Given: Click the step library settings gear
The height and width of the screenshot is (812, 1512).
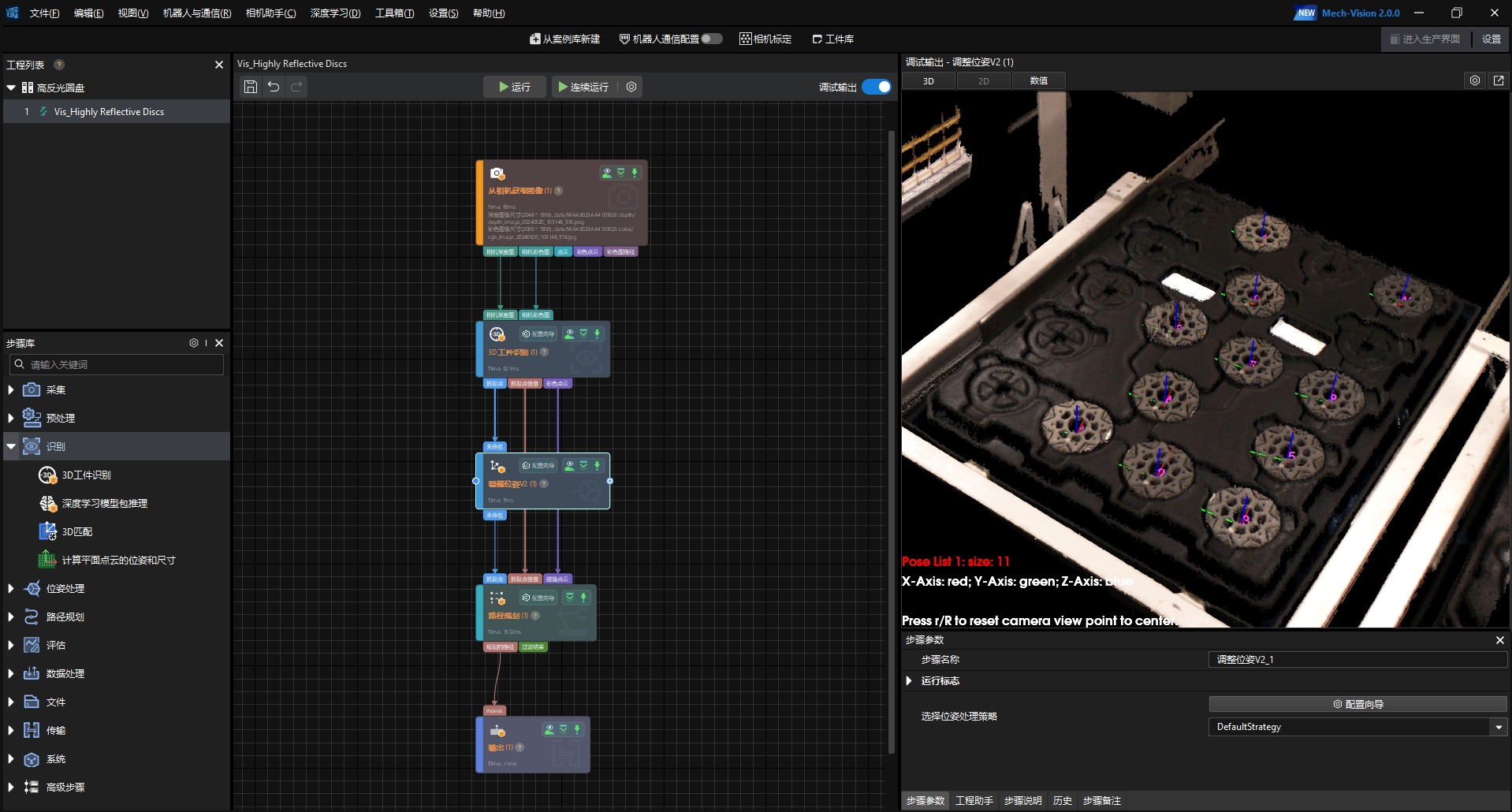Looking at the screenshot, I should click(x=194, y=343).
